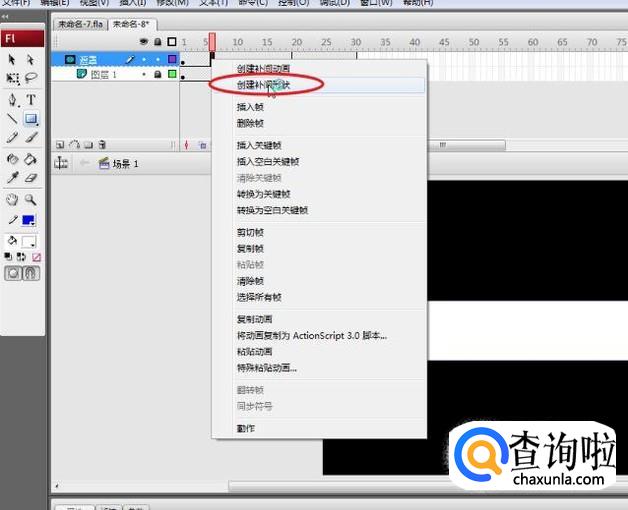Select 删除帧 menu entry
The width and height of the screenshot is (628, 510).
(x=250, y=123)
